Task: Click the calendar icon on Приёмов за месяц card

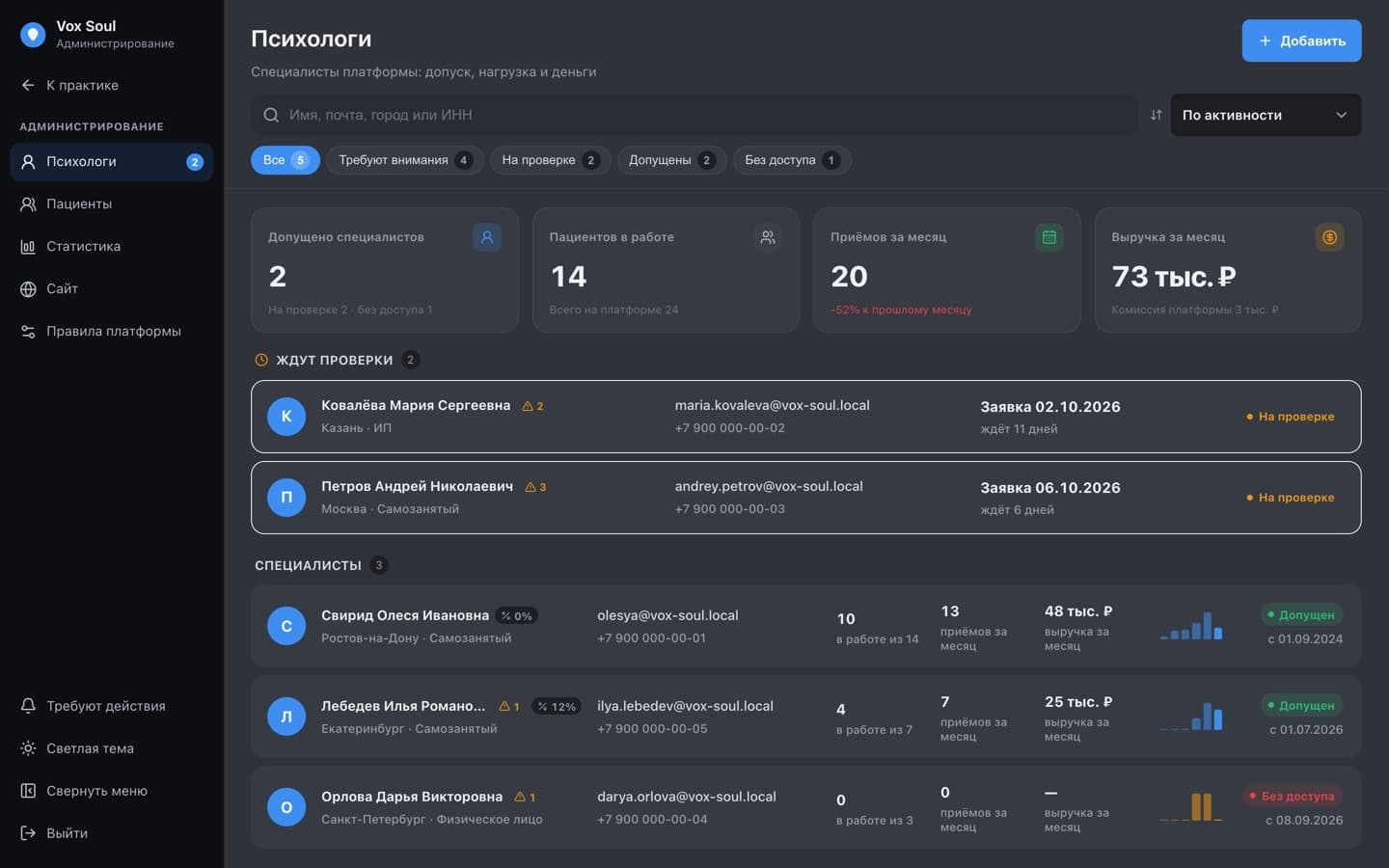Action: click(1049, 237)
